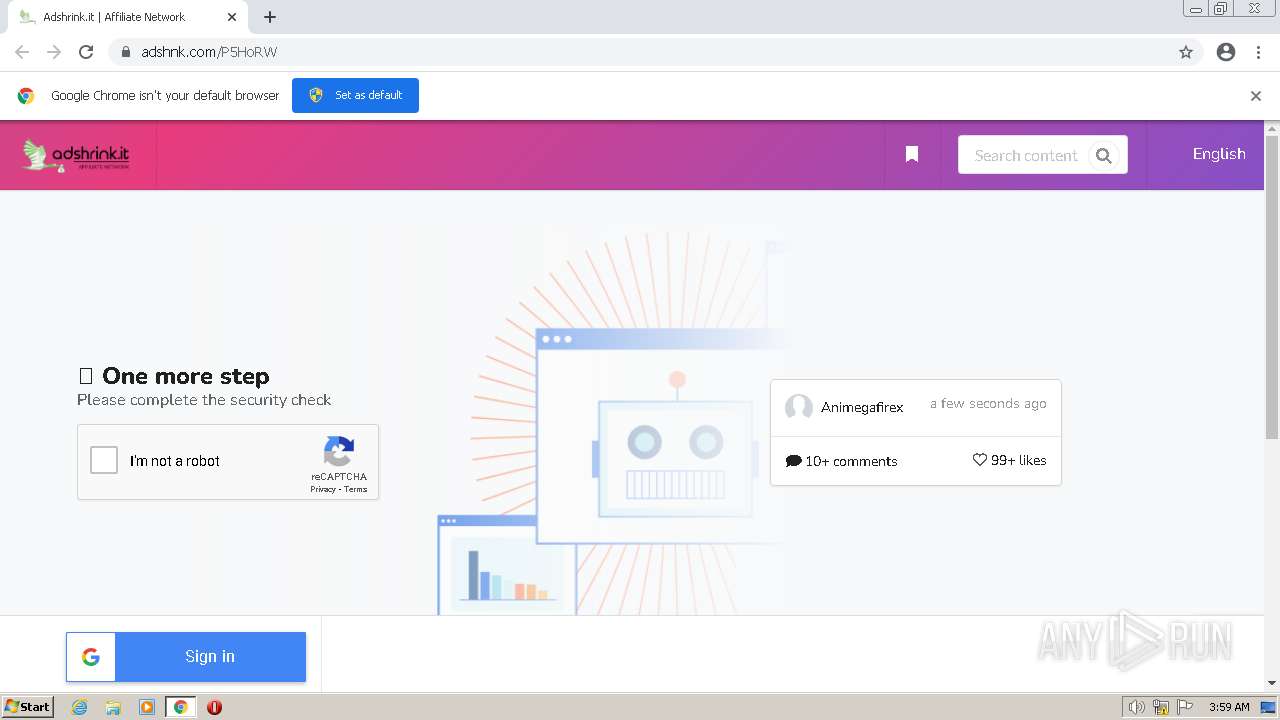Open Animegafirex profile name
Screen dimensions: 1280x720
coord(862,407)
